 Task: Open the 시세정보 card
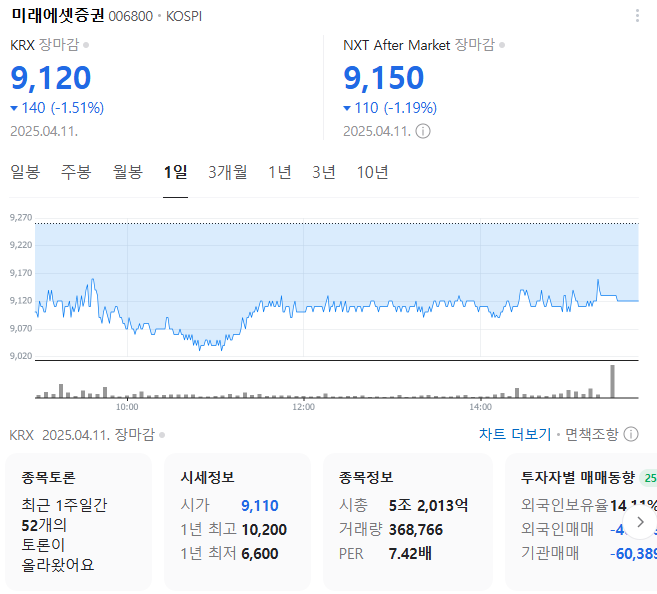pos(237,522)
